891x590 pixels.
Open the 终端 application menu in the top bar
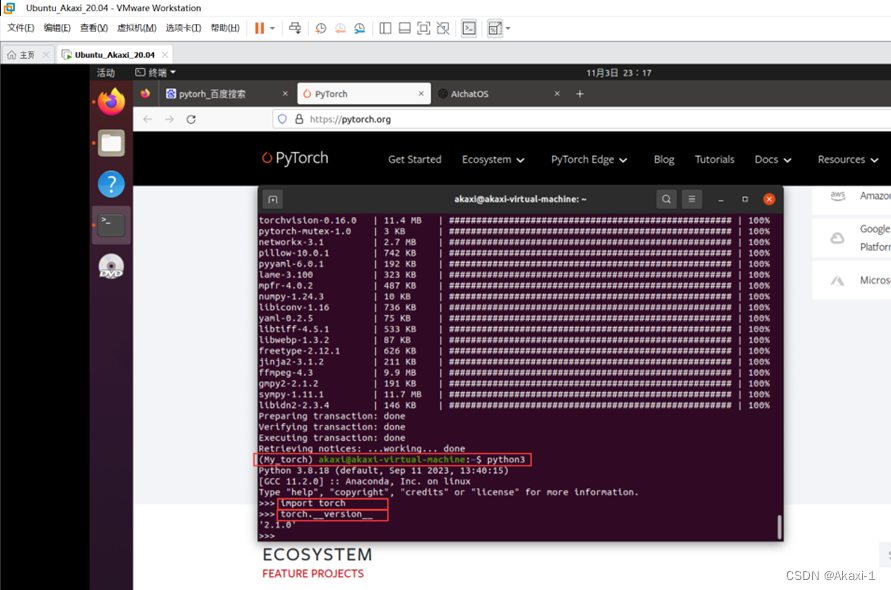[155, 73]
